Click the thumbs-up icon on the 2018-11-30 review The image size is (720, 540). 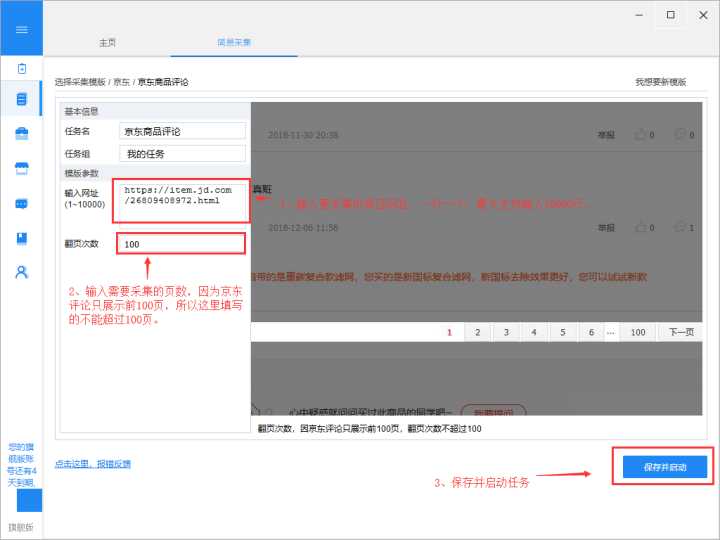point(640,135)
